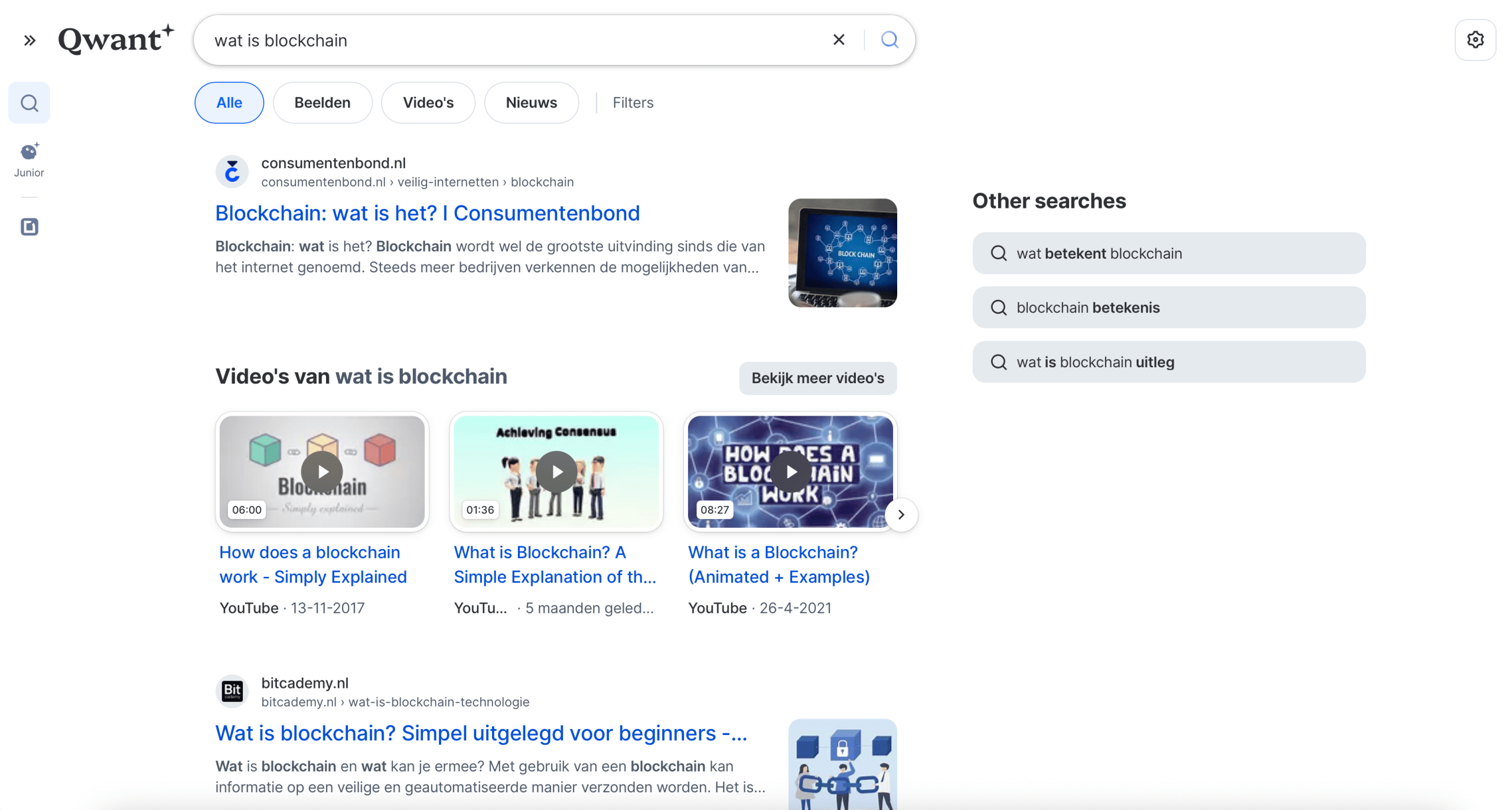Expand the sidebar with double chevron icon
Image resolution: width=1512 pixels, height=810 pixels.
[30, 40]
